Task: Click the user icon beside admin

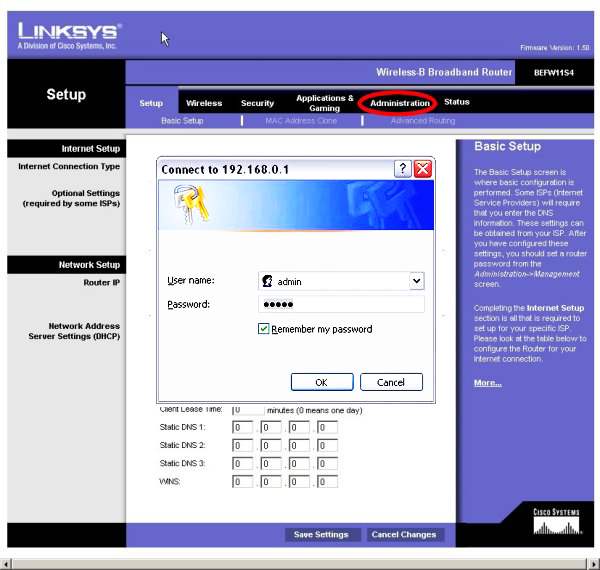Action: [x=267, y=281]
